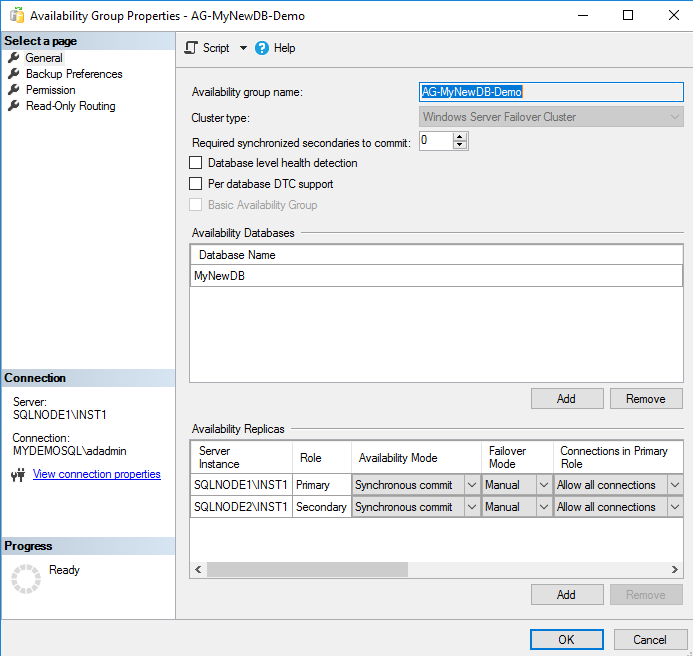693x656 pixels.
Task: Click the Availability Mode column header
Action: (416, 458)
